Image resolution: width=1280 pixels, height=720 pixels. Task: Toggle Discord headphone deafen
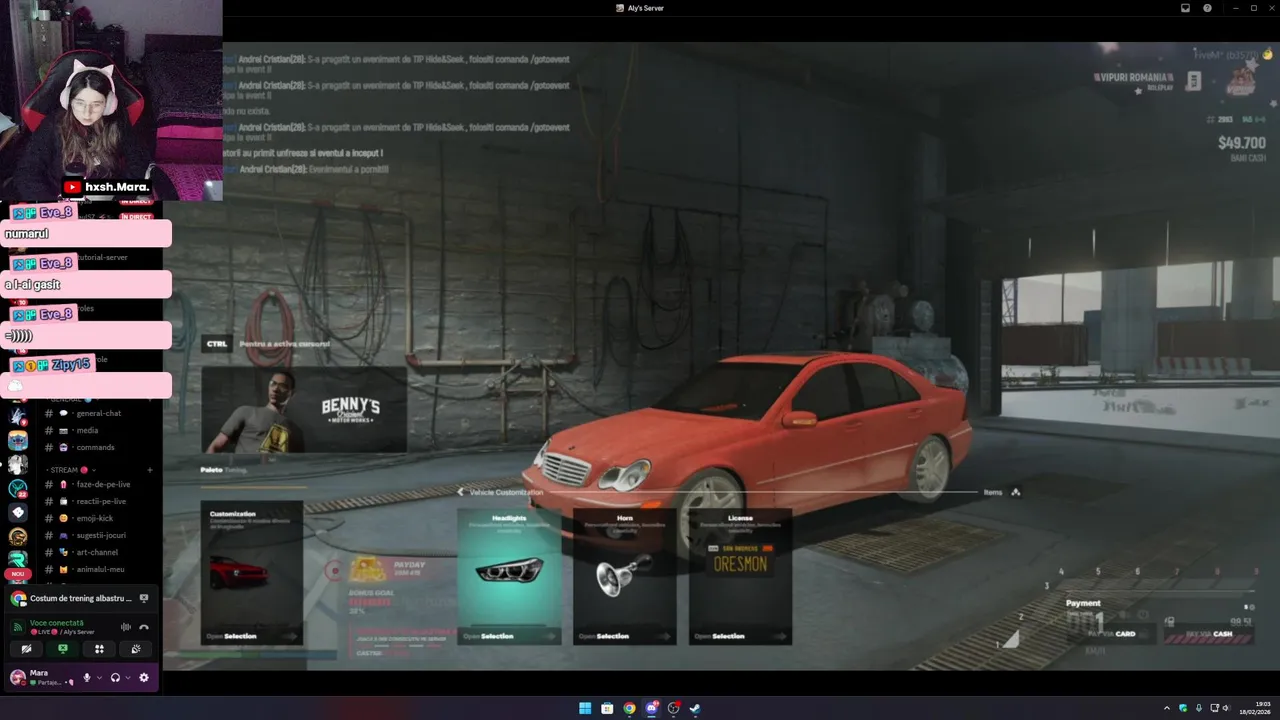click(115, 678)
